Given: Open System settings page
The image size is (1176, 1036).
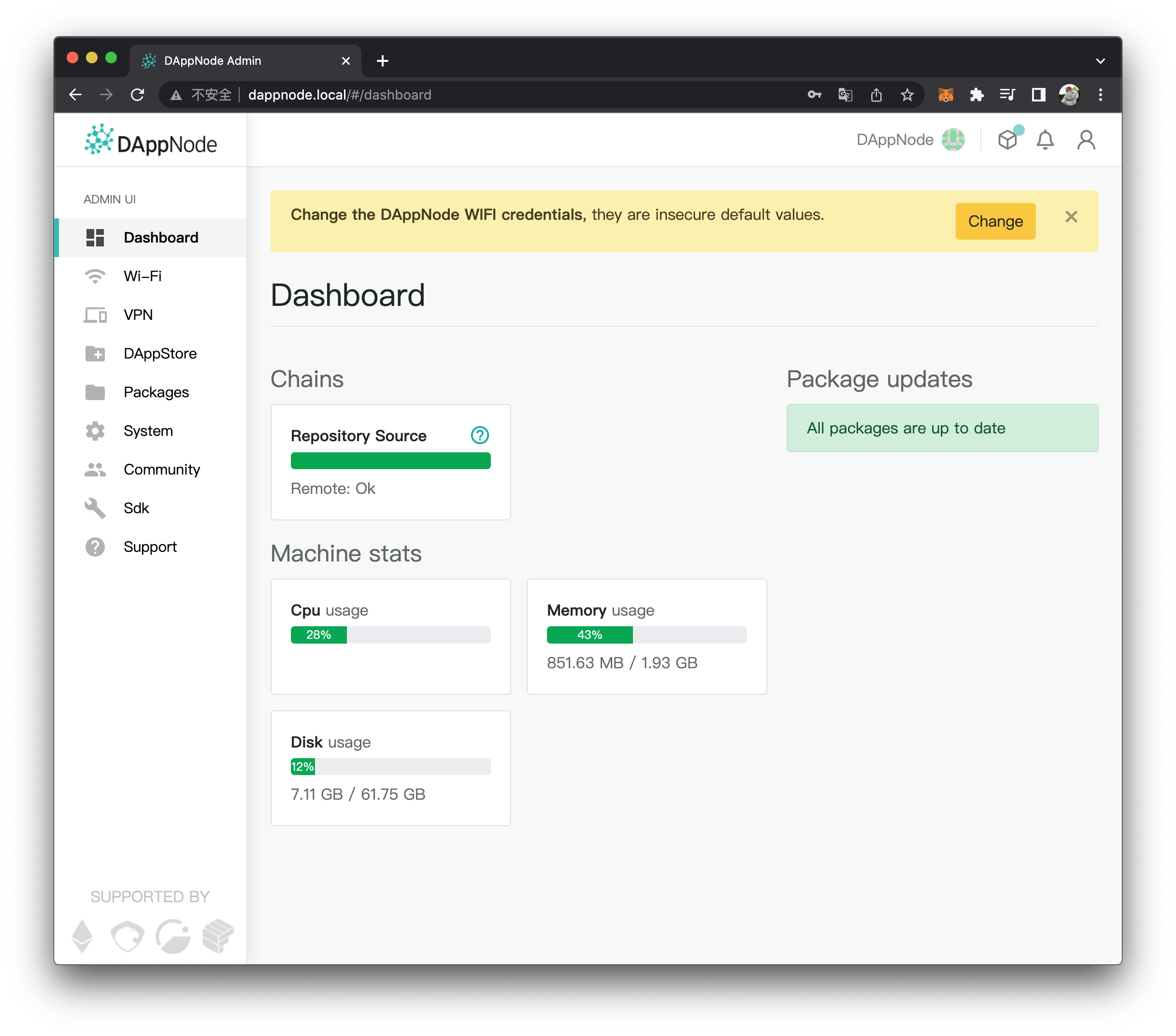Looking at the screenshot, I should click(x=147, y=430).
